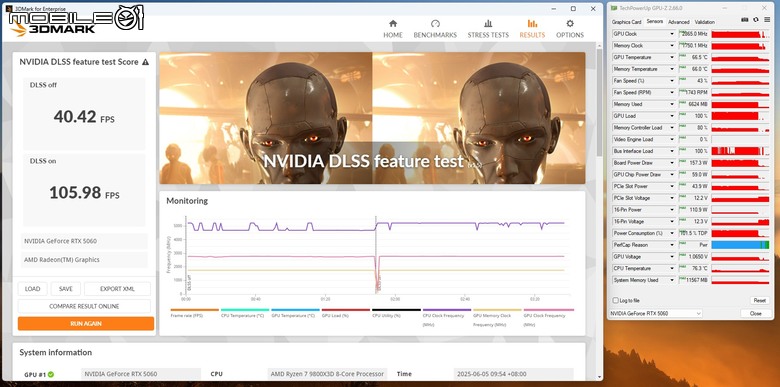Expand Video Engine Load dropdown
780x387 pixels.
[x=673, y=139]
